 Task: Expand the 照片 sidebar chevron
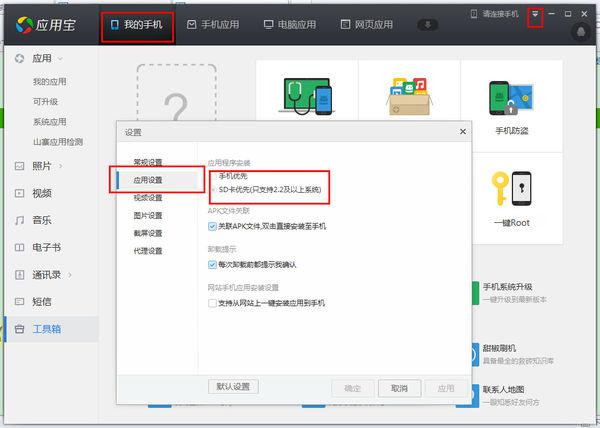(x=61, y=166)
